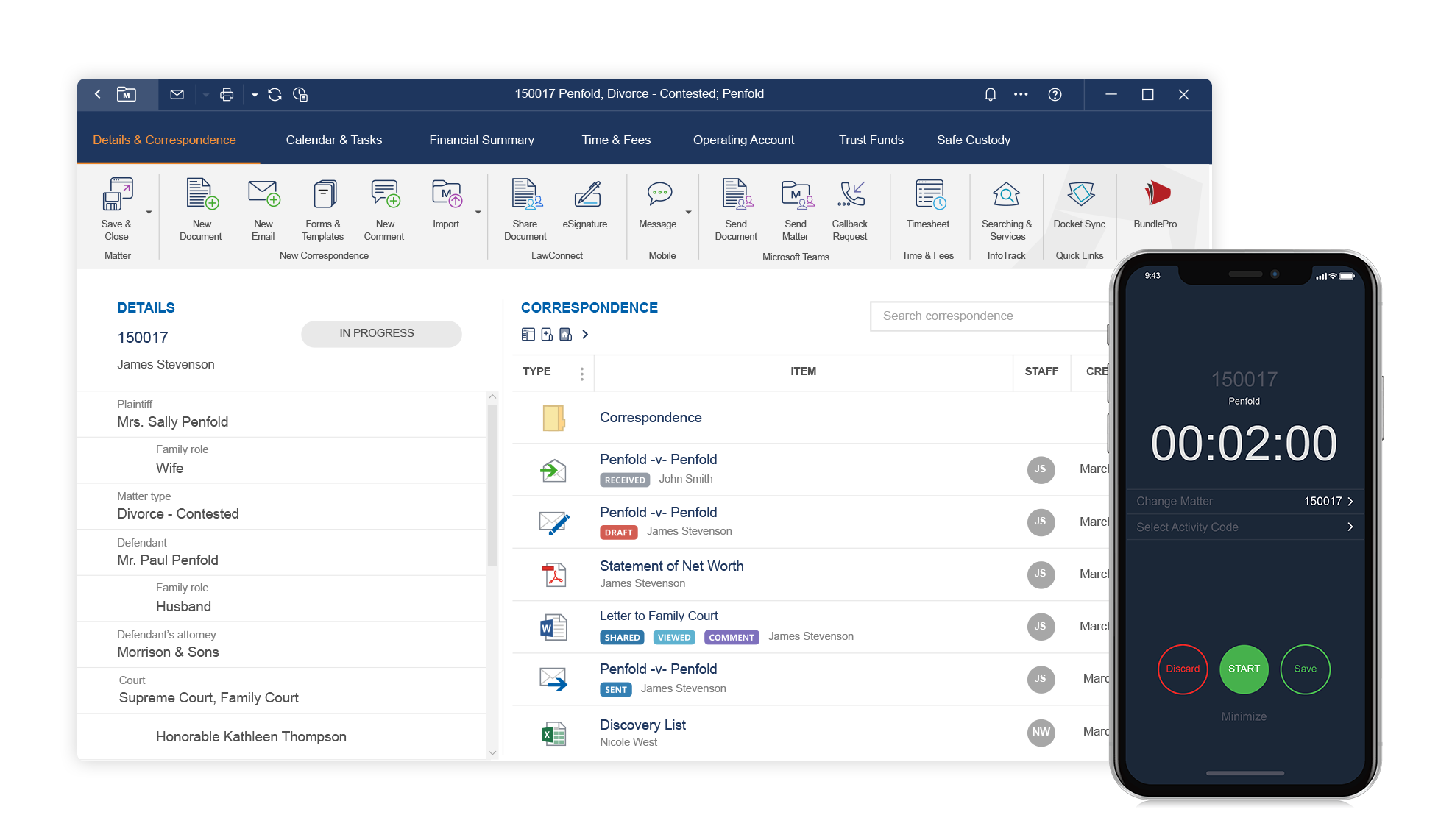
Task: Expand Select Activity Code on phone
Action: (x=1350, y=527)
